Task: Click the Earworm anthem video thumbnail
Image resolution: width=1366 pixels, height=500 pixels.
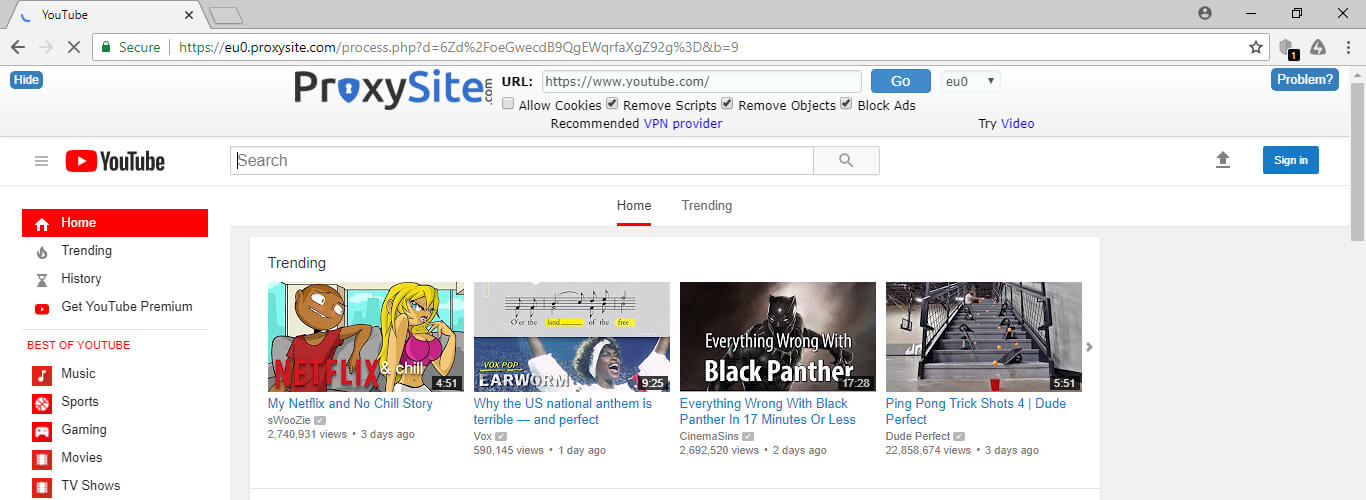Action: click(x=572, y=336)
